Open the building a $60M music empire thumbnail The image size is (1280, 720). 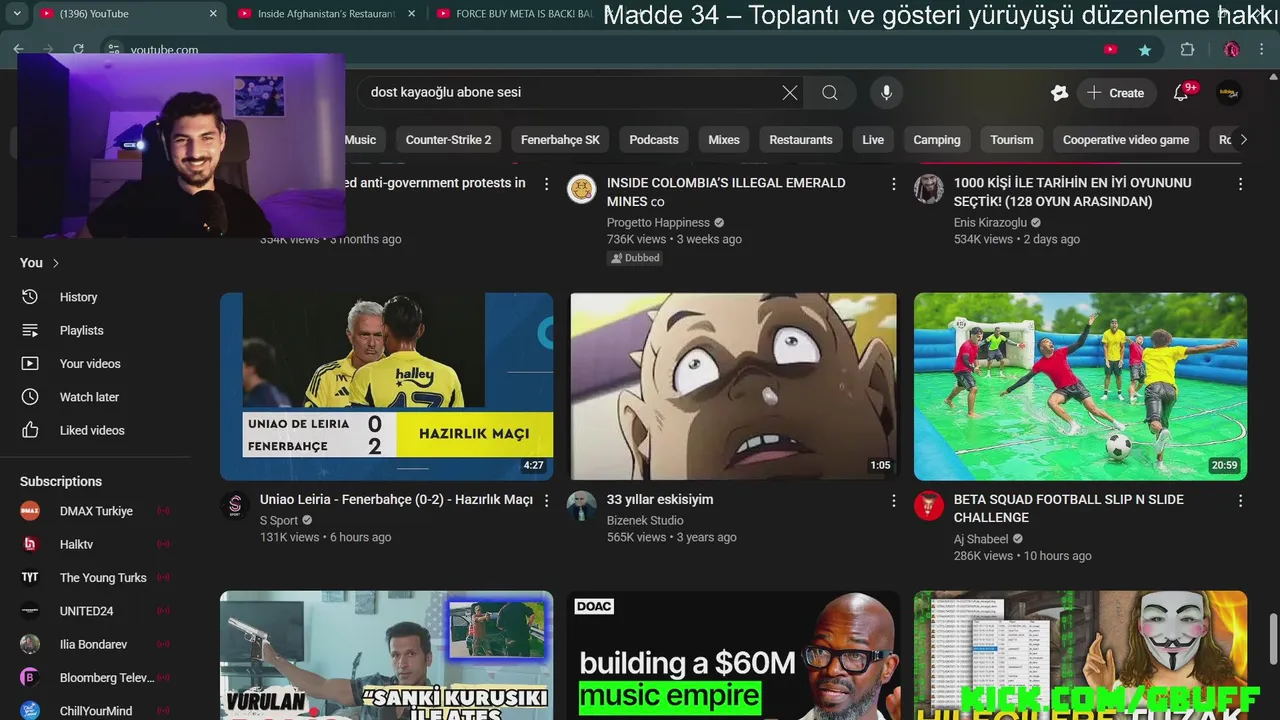tap(733, 655)
